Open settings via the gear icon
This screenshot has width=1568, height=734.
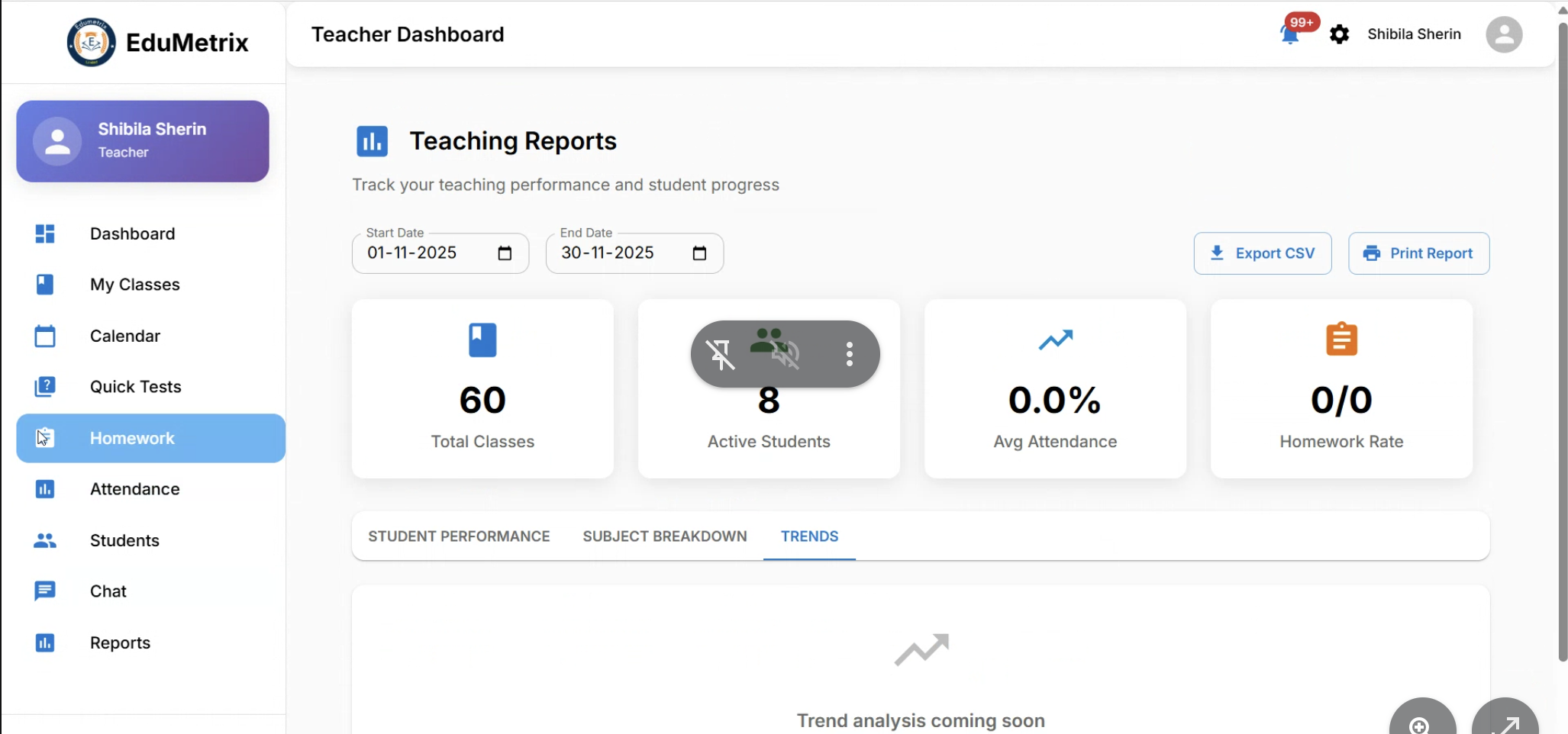pos(1339,34)
